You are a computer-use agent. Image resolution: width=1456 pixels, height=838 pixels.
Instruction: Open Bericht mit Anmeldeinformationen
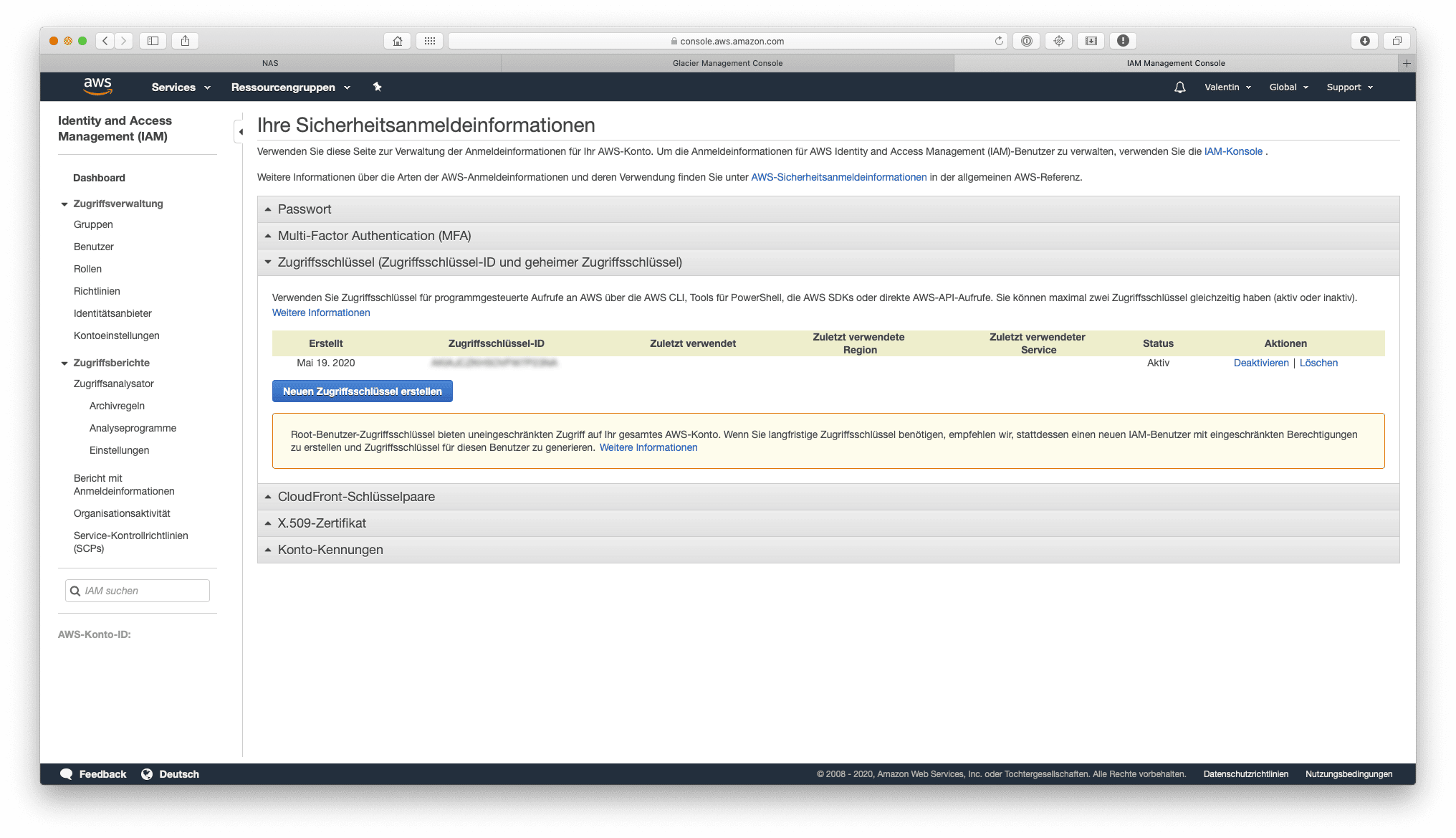coord(124,485)
